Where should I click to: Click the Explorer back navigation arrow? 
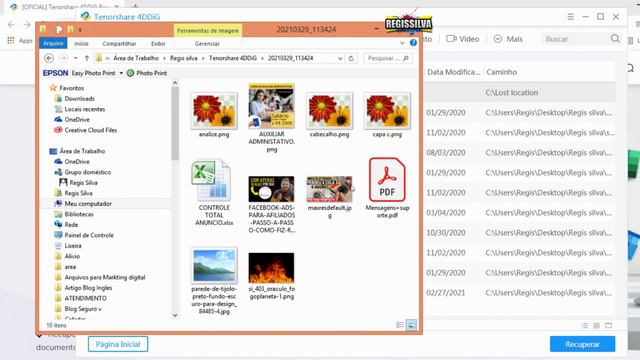pos(49,58)
